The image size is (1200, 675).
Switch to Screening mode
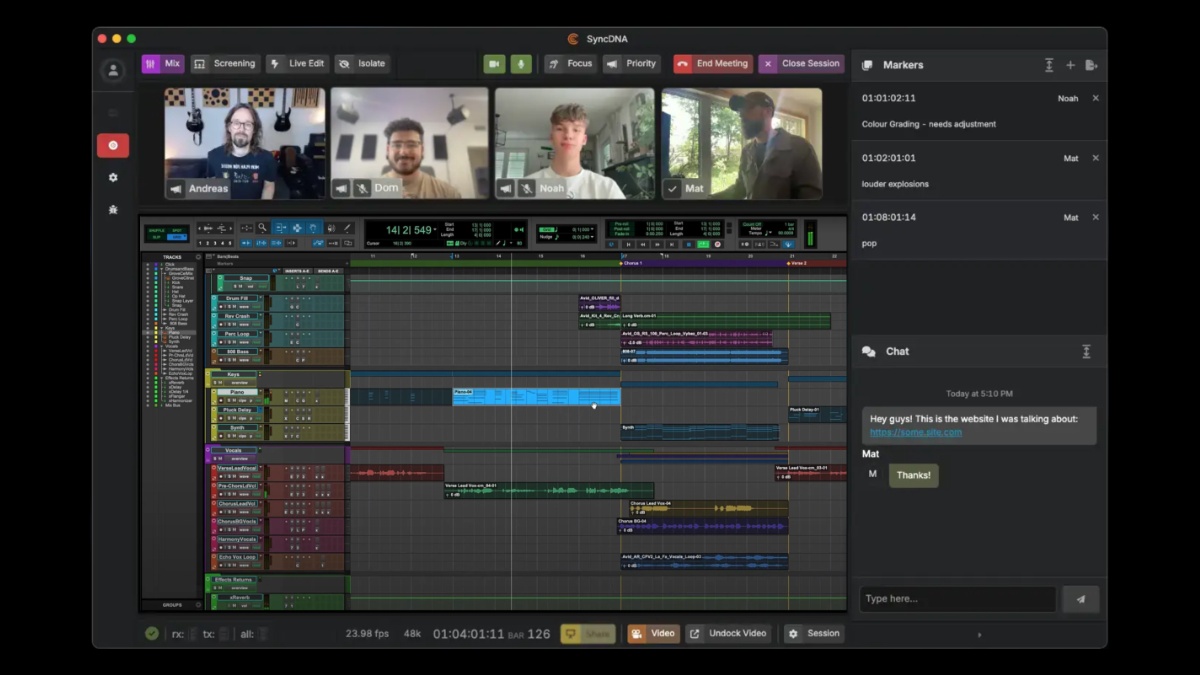pos(225,63)
